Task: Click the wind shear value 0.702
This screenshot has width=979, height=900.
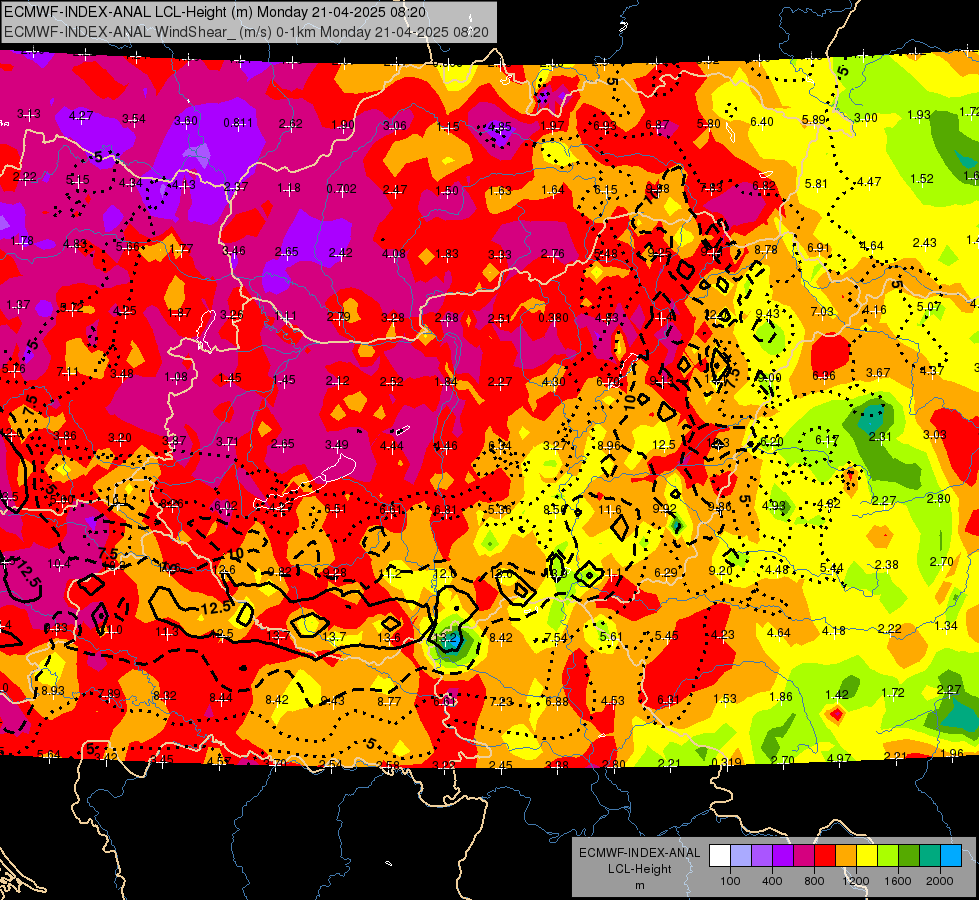Action: 342,189
